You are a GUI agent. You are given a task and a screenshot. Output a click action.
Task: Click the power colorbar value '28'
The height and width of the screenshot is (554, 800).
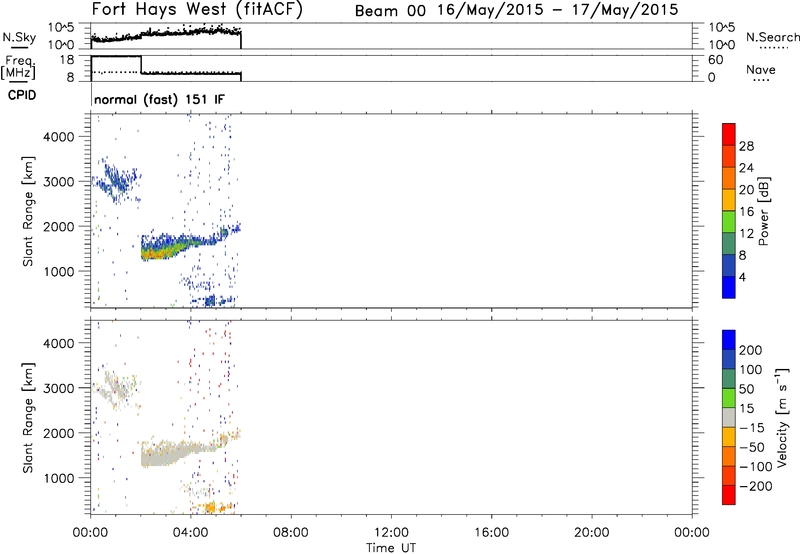click(x=746, y=146)
